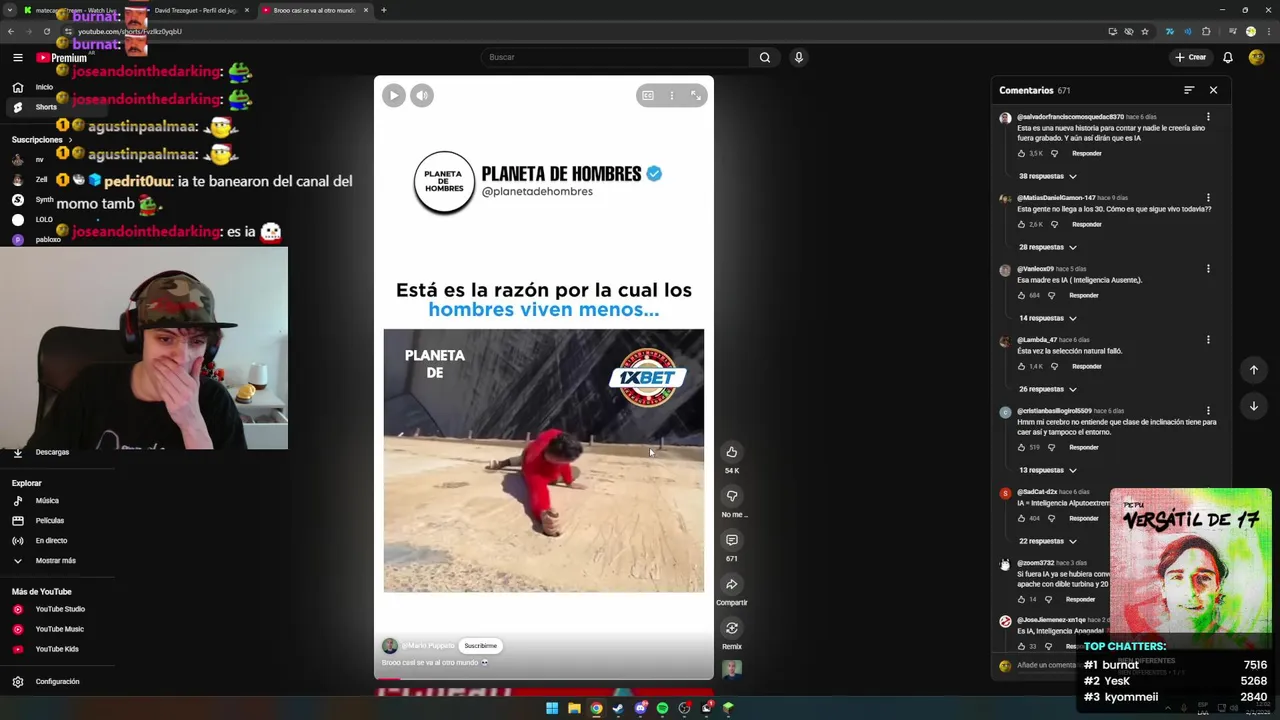The height and width of the screenshot is (720, 1280).
Task: Toggle the YouTube hamburger guide menu
Action: coord(18,57)
